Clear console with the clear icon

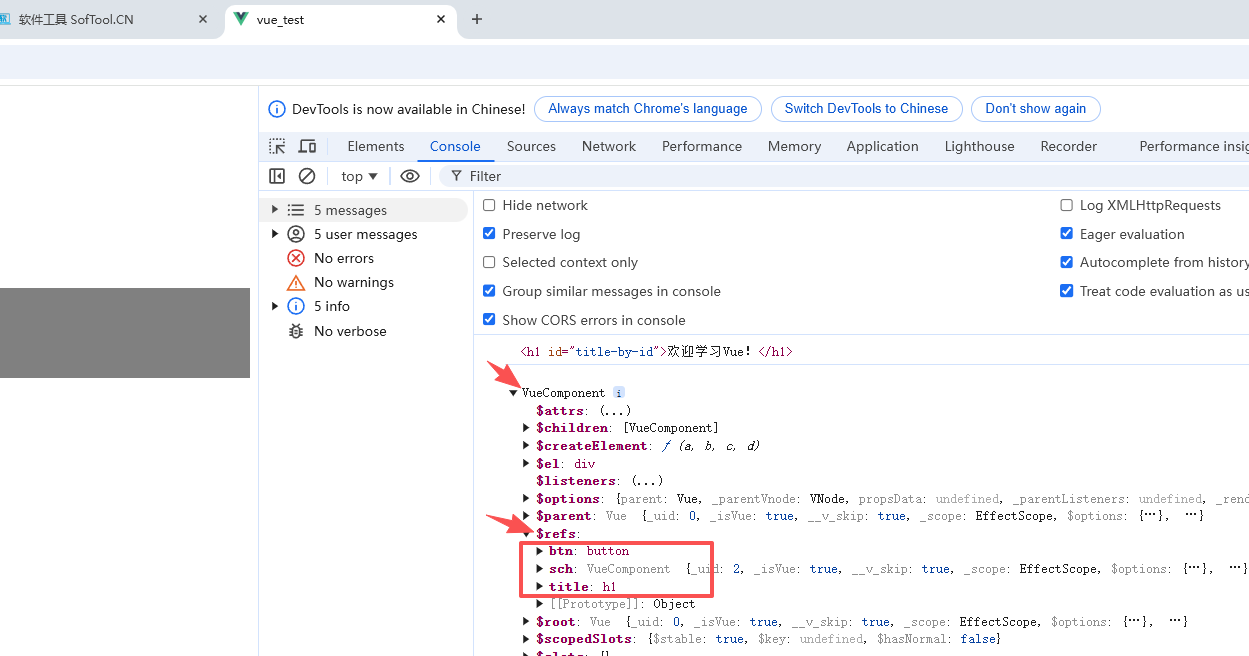pos(307,176)
